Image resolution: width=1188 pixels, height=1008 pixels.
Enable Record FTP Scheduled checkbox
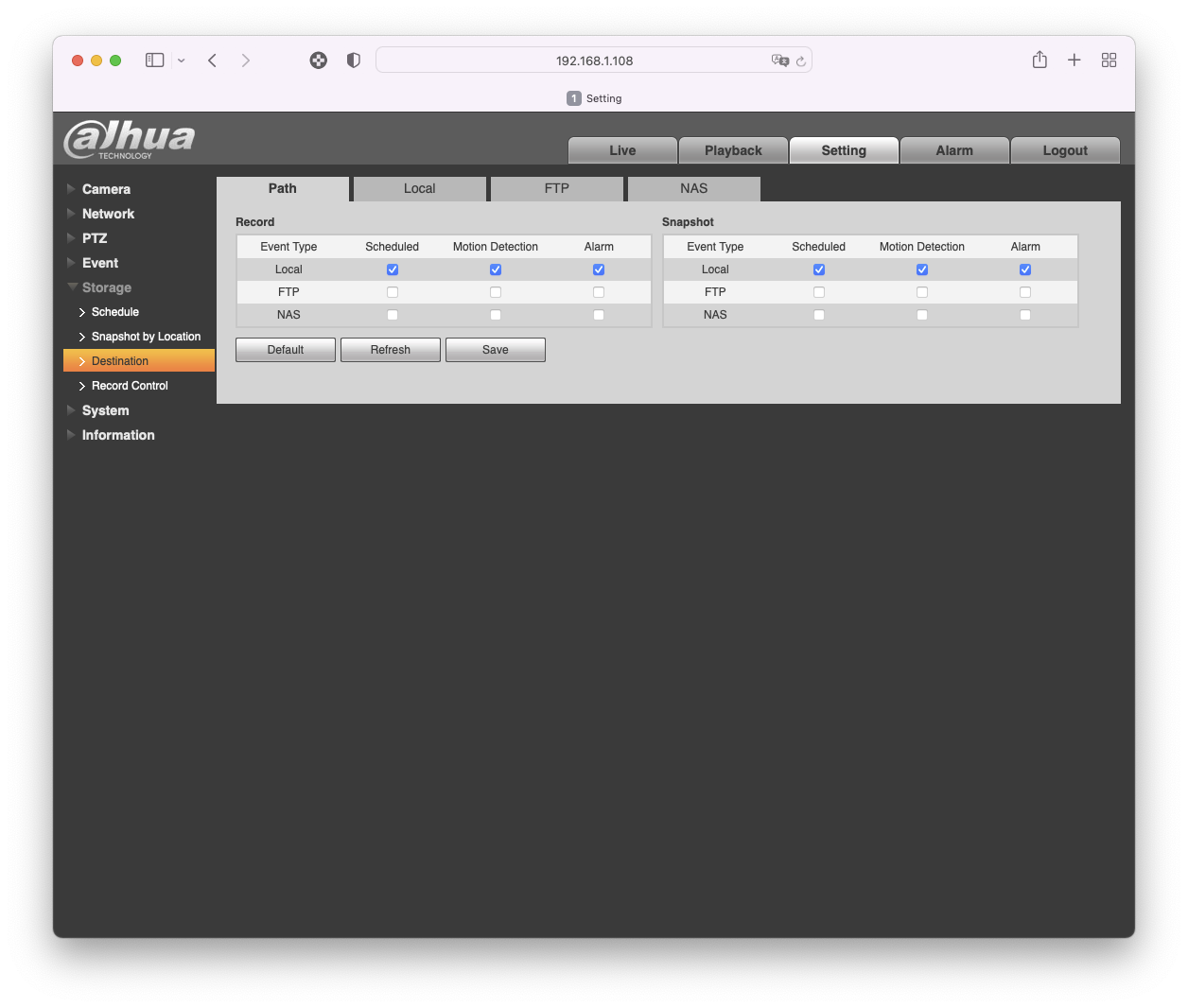tap(393, 292)
